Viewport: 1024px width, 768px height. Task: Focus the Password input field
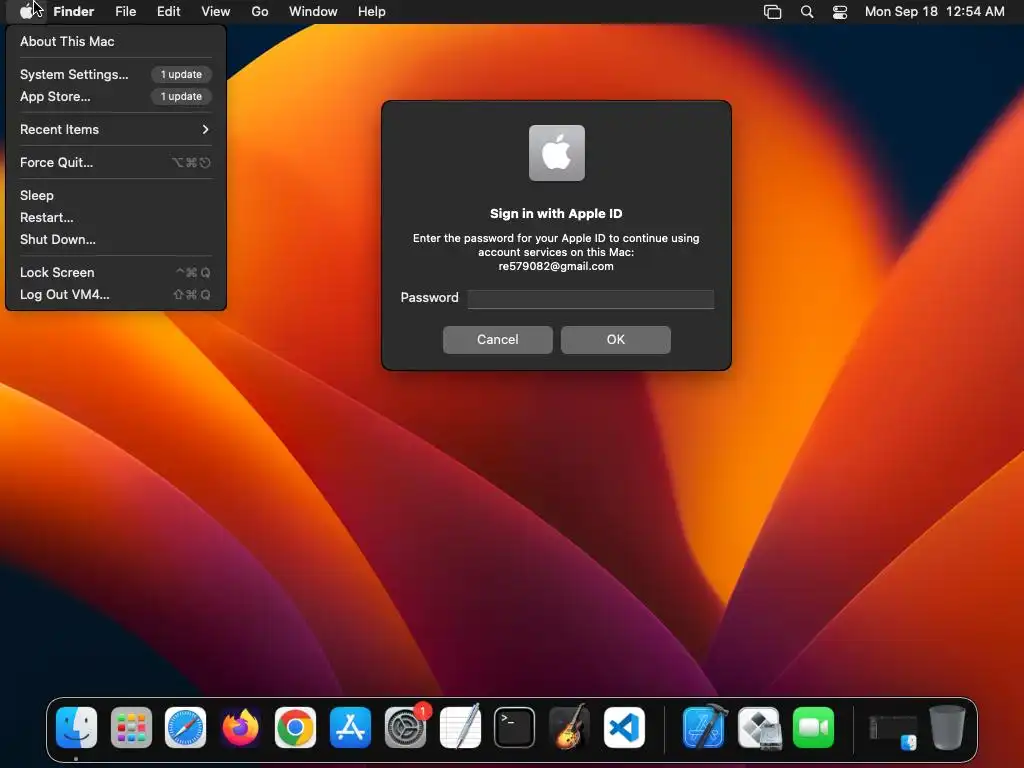[x=591, y=298]
